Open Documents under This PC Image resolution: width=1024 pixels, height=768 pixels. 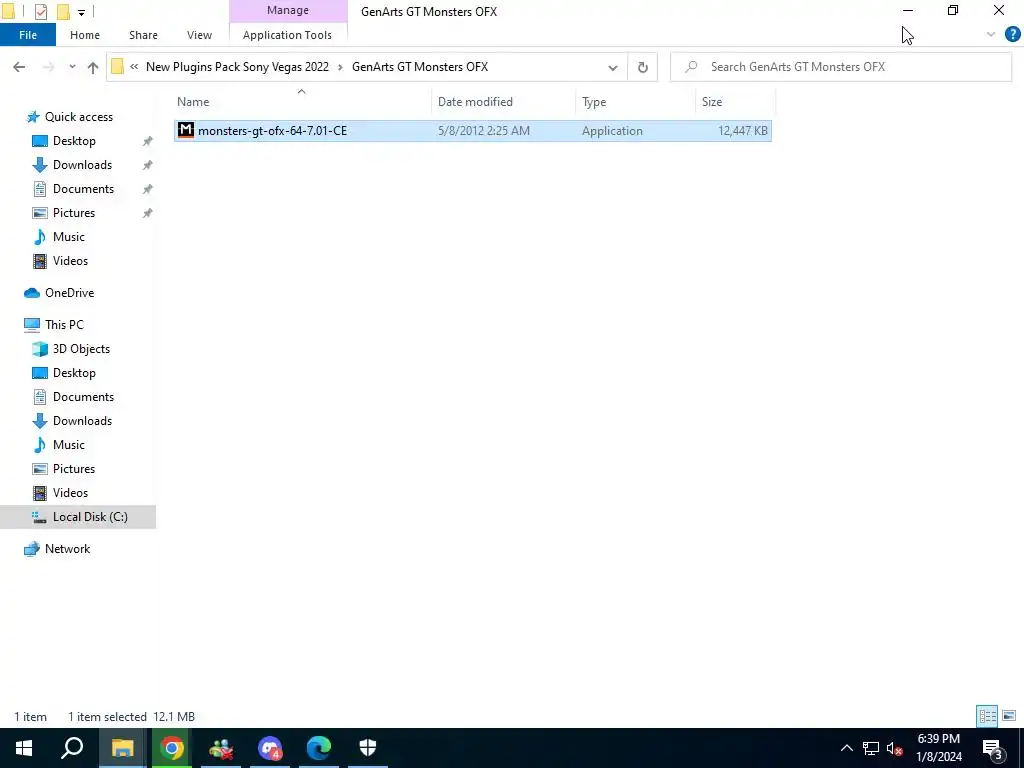pyautogui.click(x=83, y=397)
